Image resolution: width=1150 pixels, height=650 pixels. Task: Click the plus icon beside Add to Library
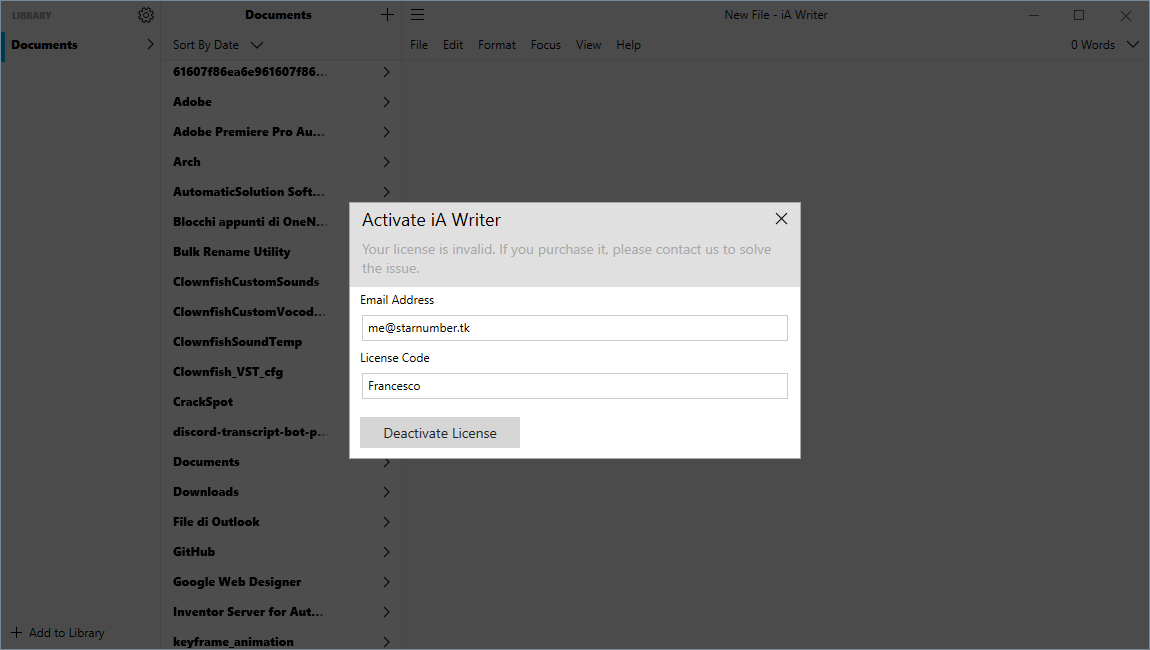point(16,632)
